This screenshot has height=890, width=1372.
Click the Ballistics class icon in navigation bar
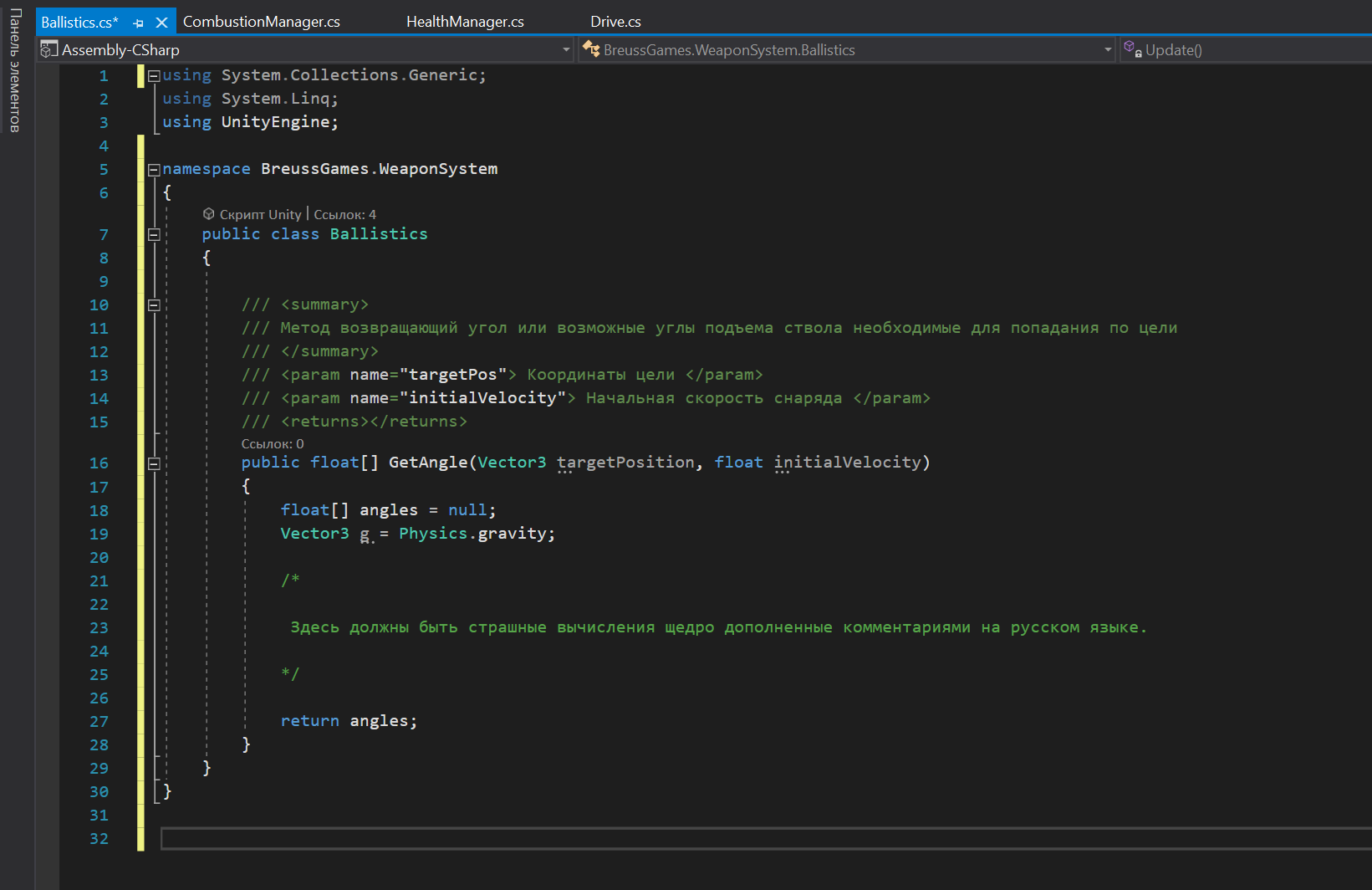tap(591, 49)
